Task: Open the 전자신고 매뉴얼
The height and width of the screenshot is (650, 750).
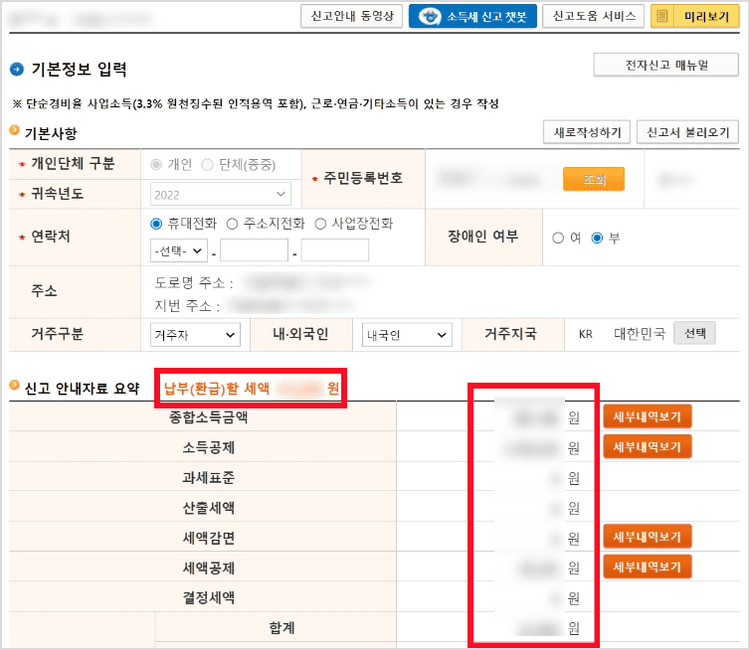Action: (x=666, y=65)
